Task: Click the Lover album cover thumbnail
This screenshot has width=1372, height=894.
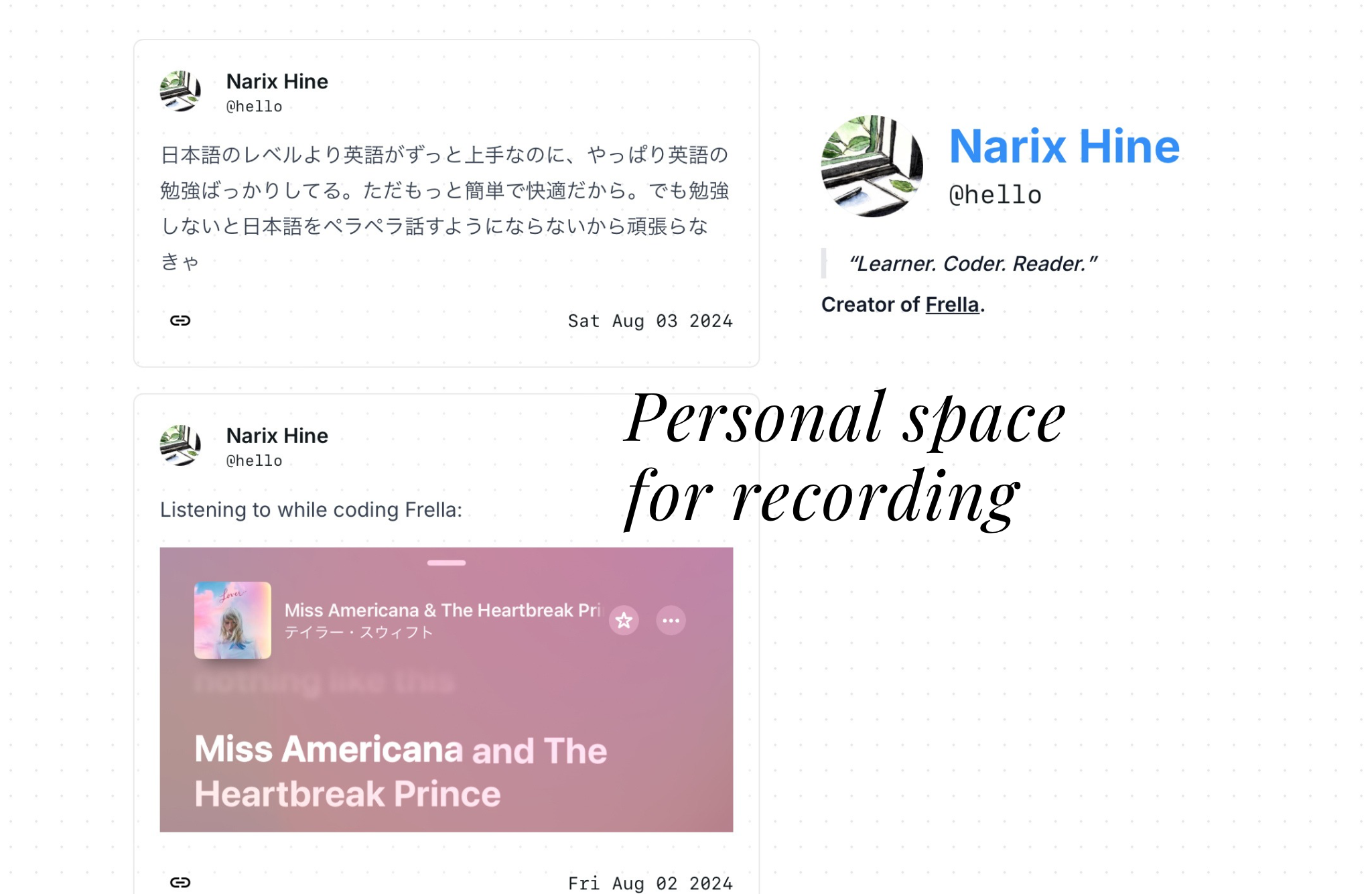Action: coord(232,620)
